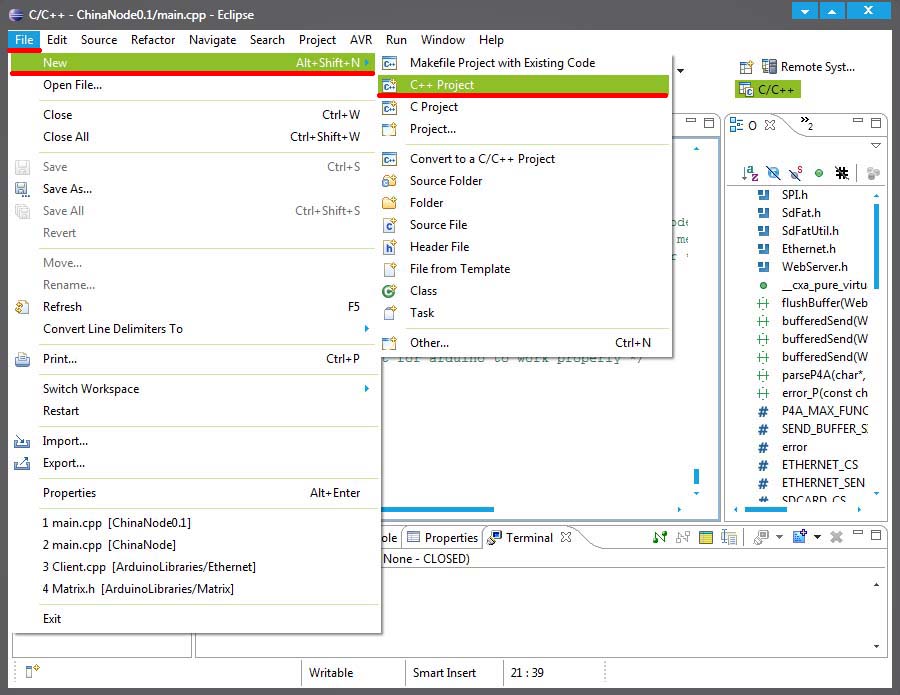Image resolution: width=900 pixels, height=695 pixels.
Task: Select C Project in the submenu
Action: pos(523,107)
